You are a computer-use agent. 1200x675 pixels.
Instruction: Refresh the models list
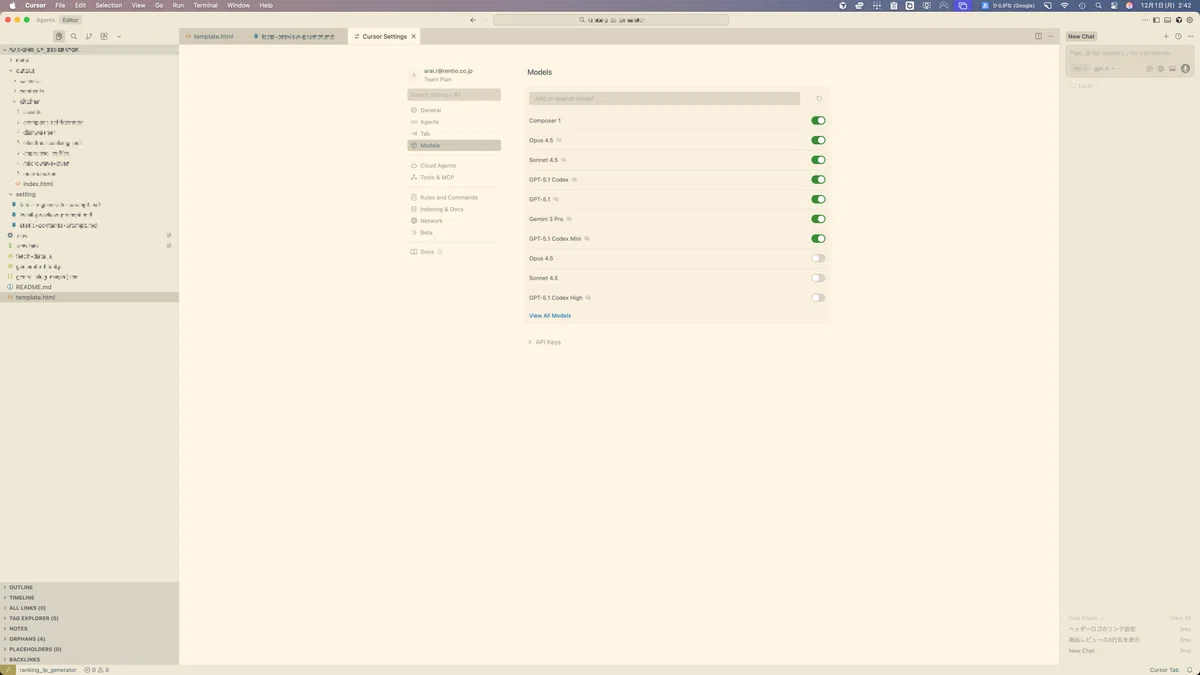pos(819,98)
